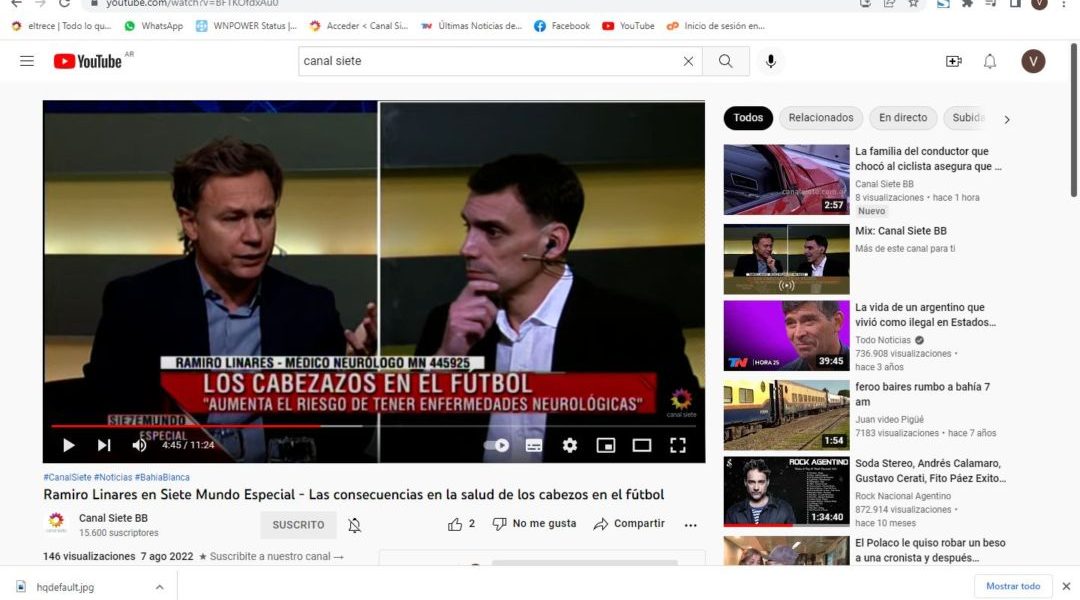Click Todo Noticias channel name
The width and height of the screenshot is (1080, 600).
883,340
